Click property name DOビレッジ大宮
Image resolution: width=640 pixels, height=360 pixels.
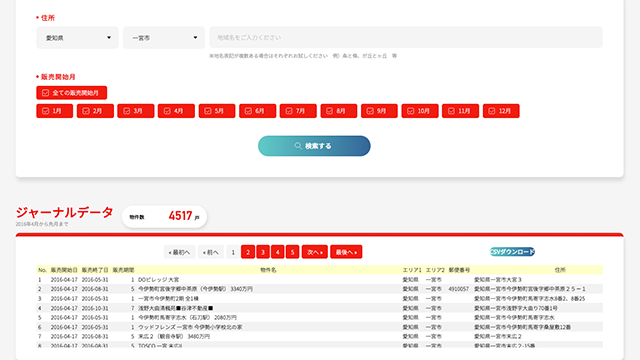pyautogui.click(x=158, y=280)
